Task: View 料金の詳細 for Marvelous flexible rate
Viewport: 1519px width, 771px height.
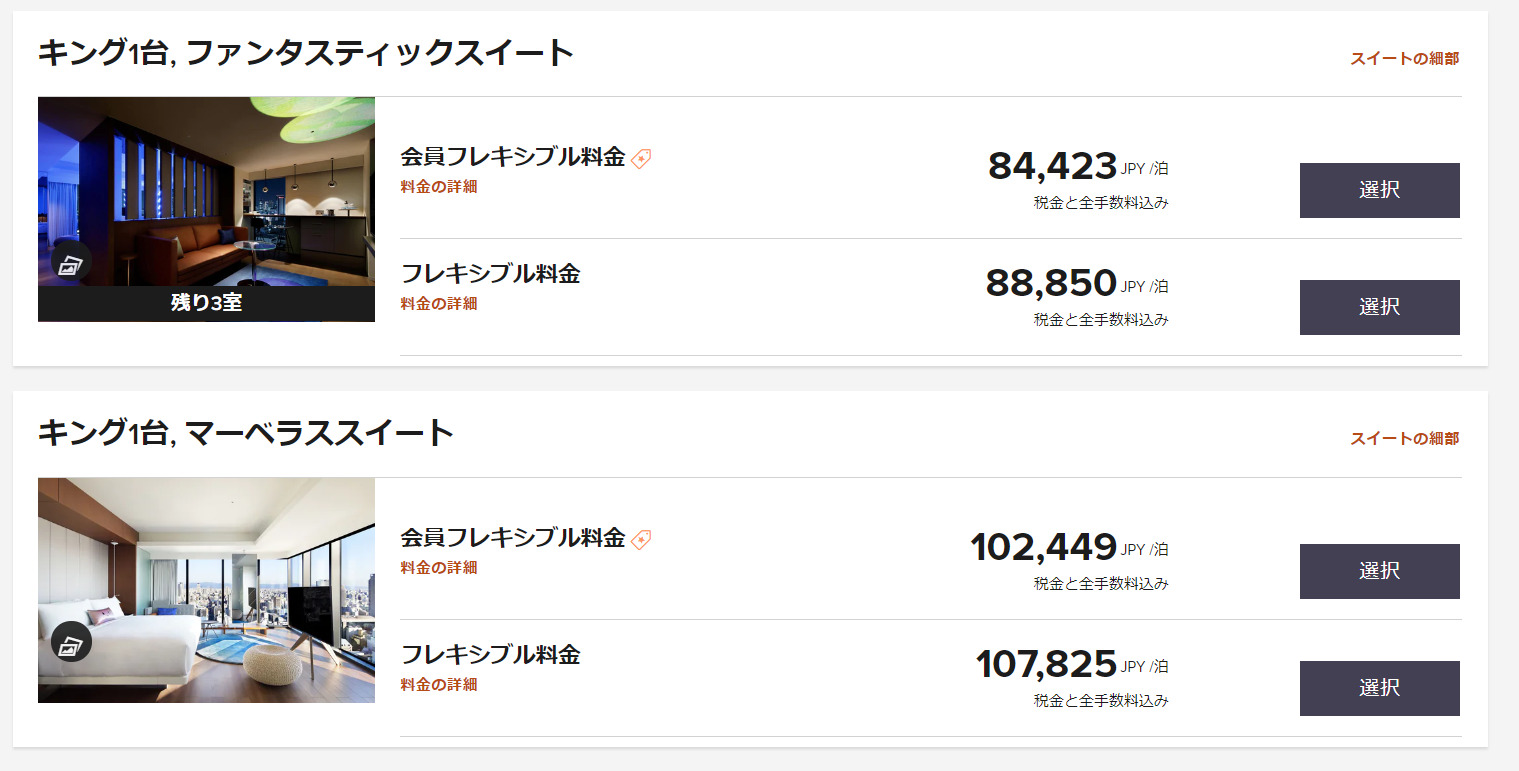Action: [x=439, y=684]
